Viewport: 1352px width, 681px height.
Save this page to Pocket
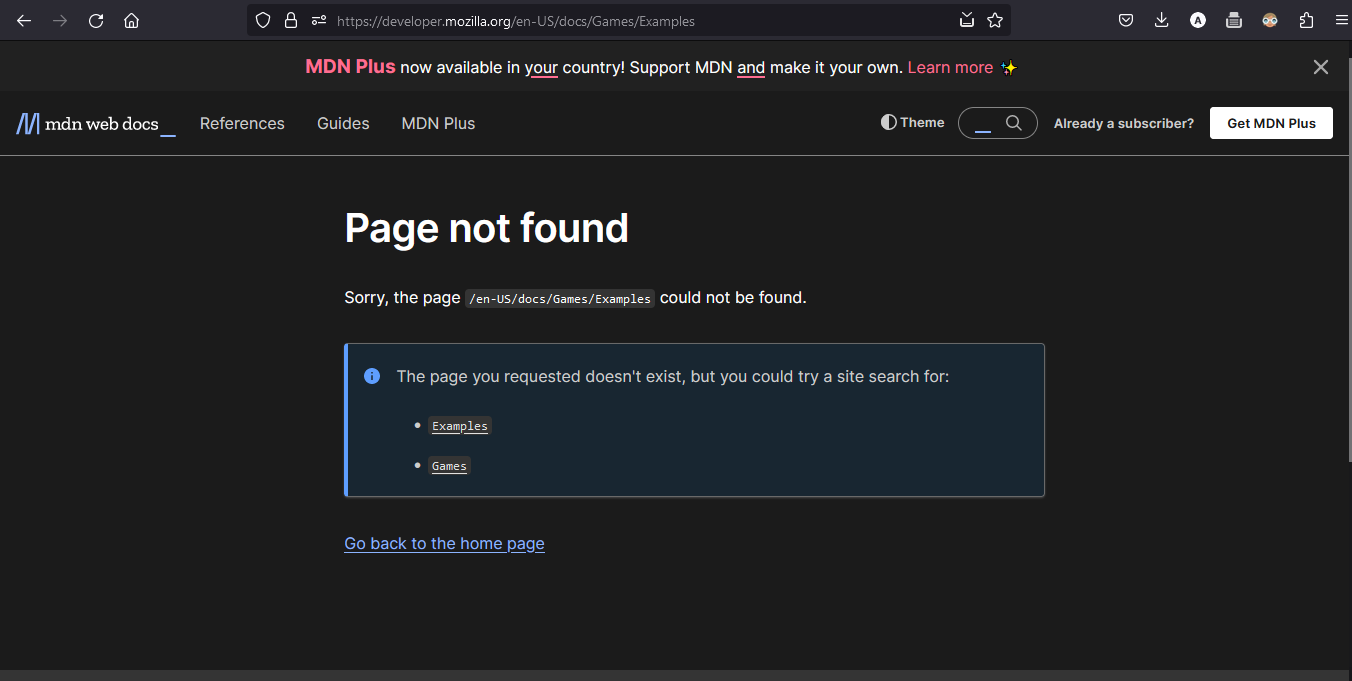point(1125,20)
